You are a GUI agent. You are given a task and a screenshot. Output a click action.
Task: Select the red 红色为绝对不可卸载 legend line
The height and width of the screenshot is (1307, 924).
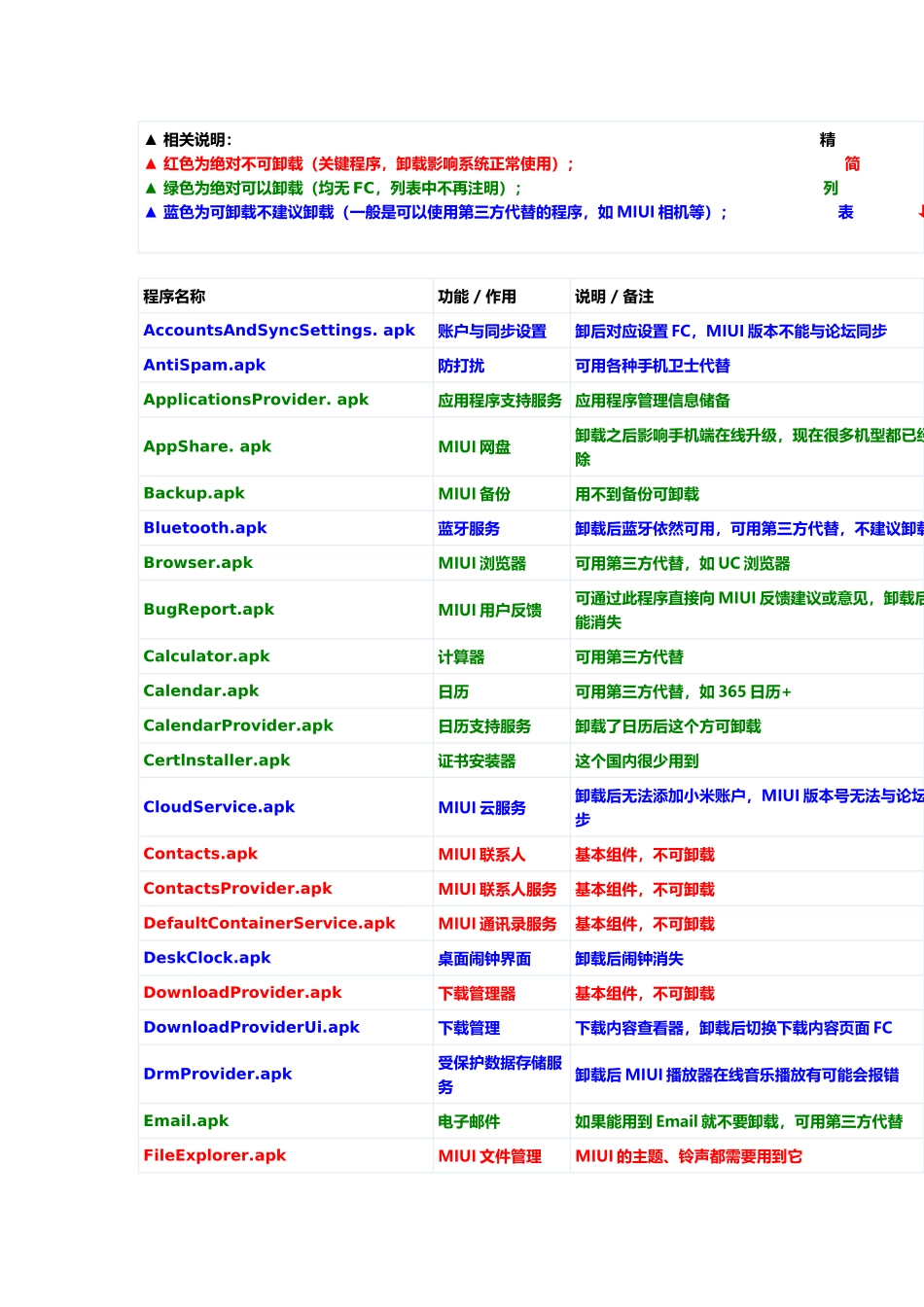(359, 164)
